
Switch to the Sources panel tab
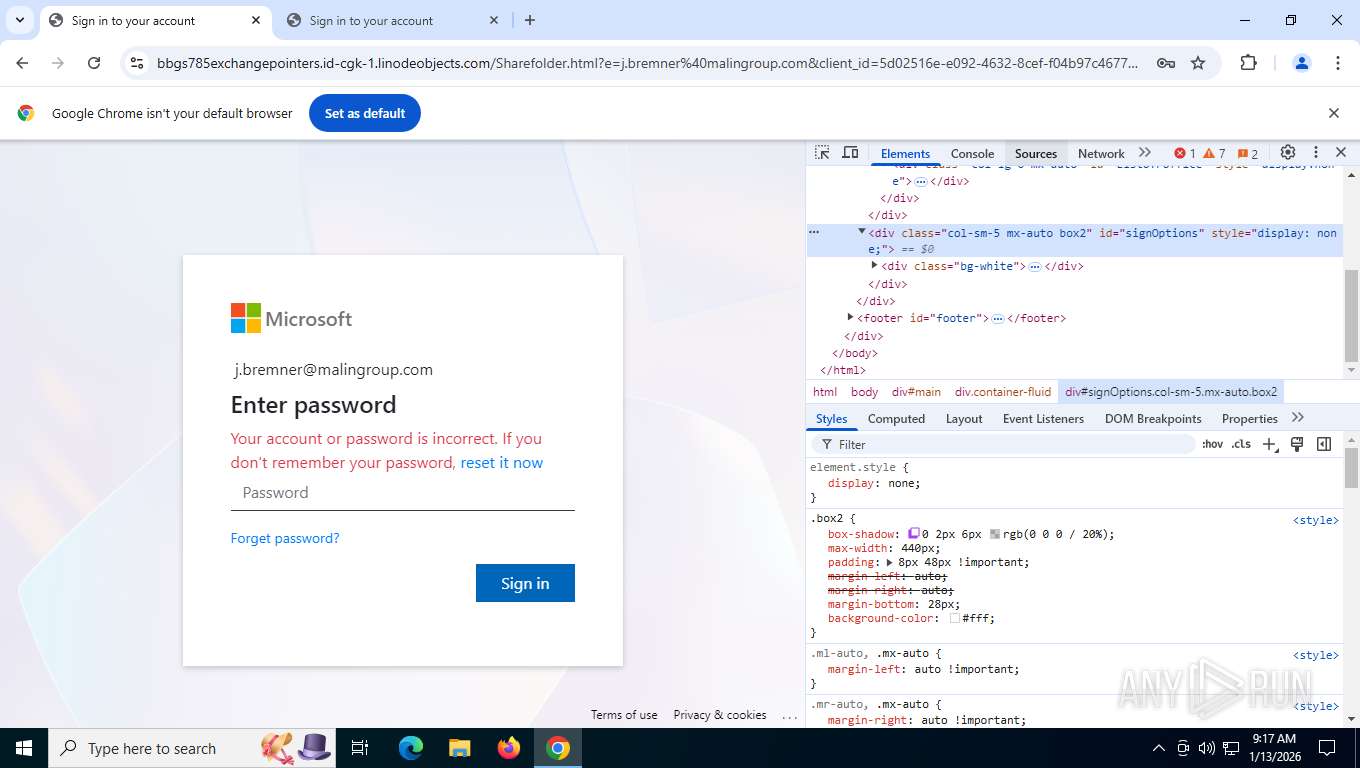(1036, 154)
